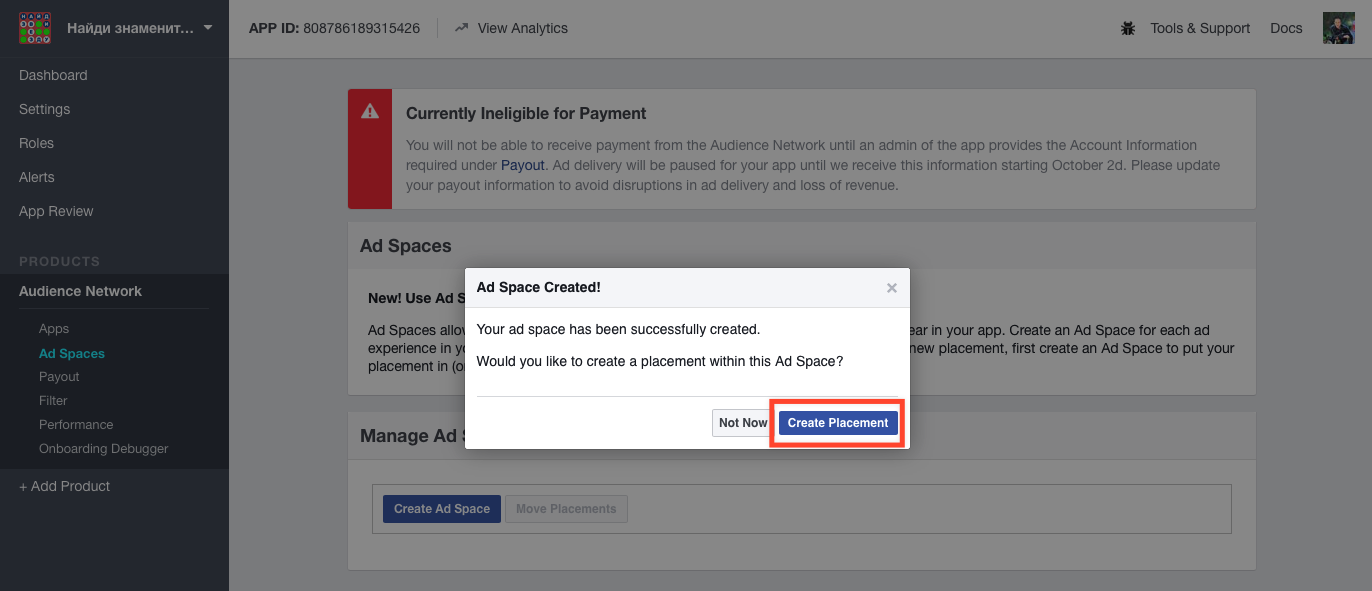
Task: Click the red warning triangle icon
Action: tap(370, 111)
